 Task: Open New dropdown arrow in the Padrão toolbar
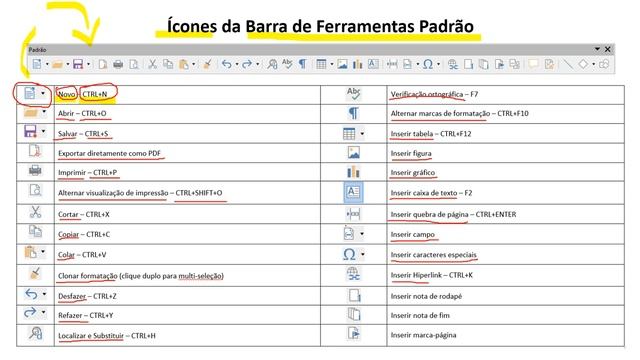47,64
